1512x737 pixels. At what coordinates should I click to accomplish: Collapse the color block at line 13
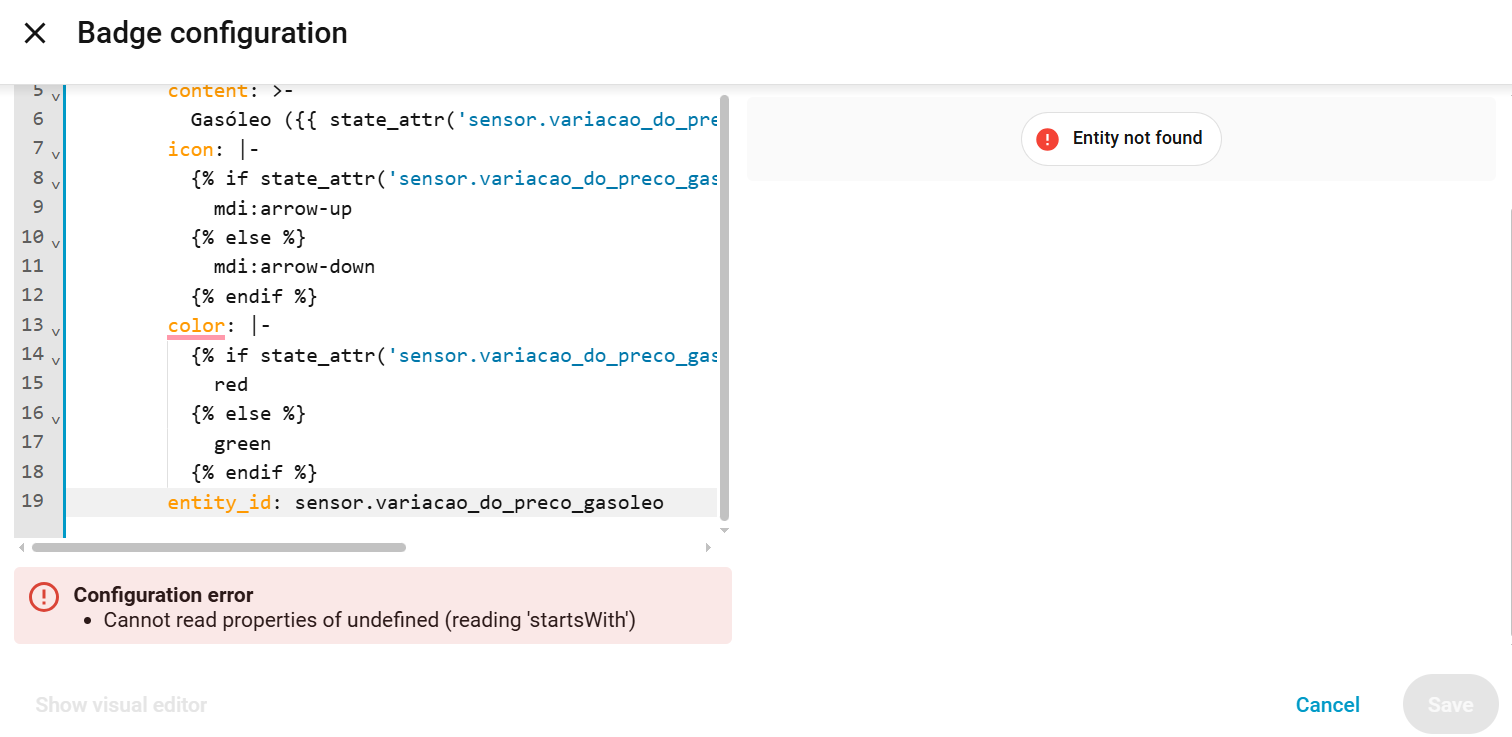(55, 331)
